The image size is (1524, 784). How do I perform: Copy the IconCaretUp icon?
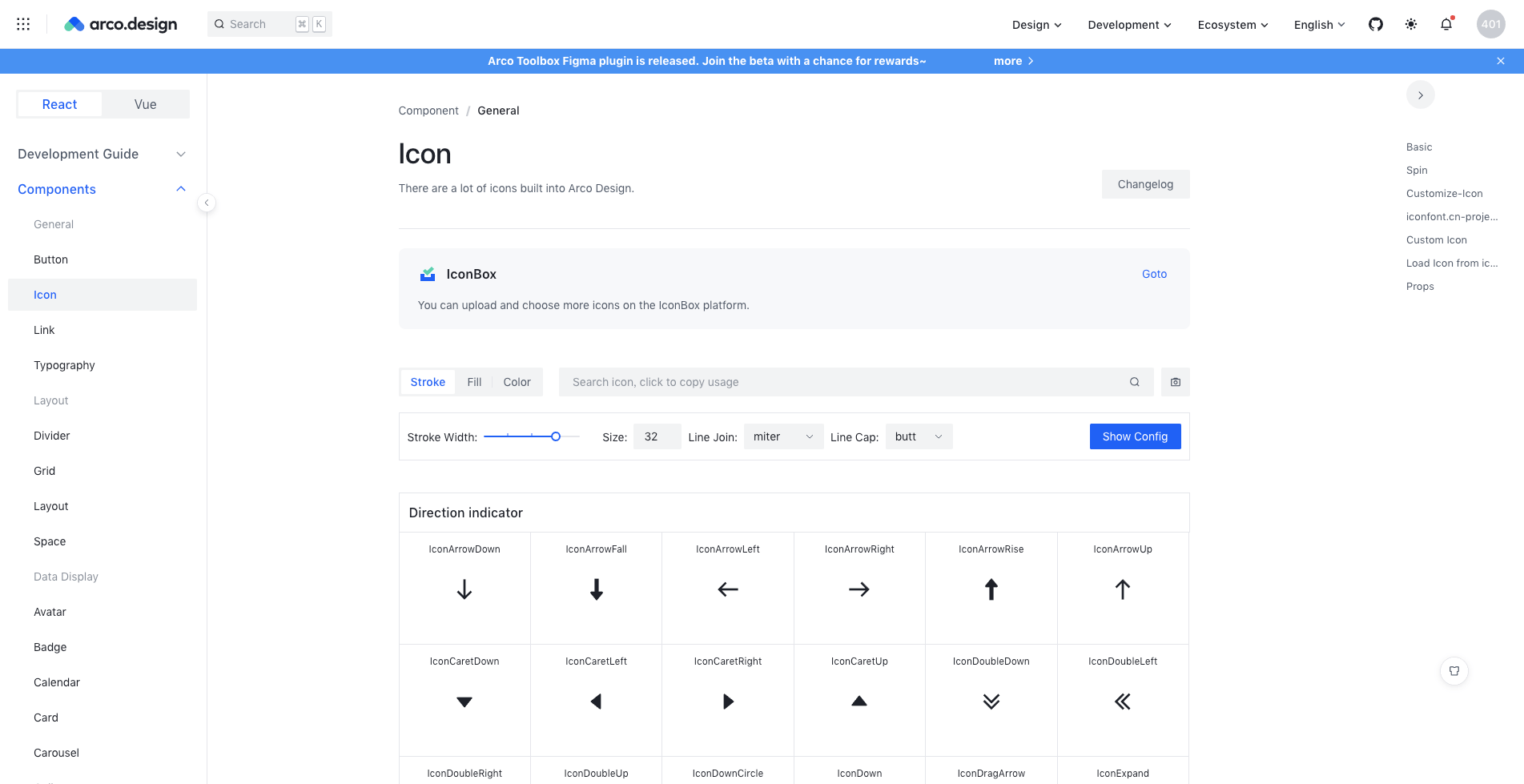coord(859,701)
